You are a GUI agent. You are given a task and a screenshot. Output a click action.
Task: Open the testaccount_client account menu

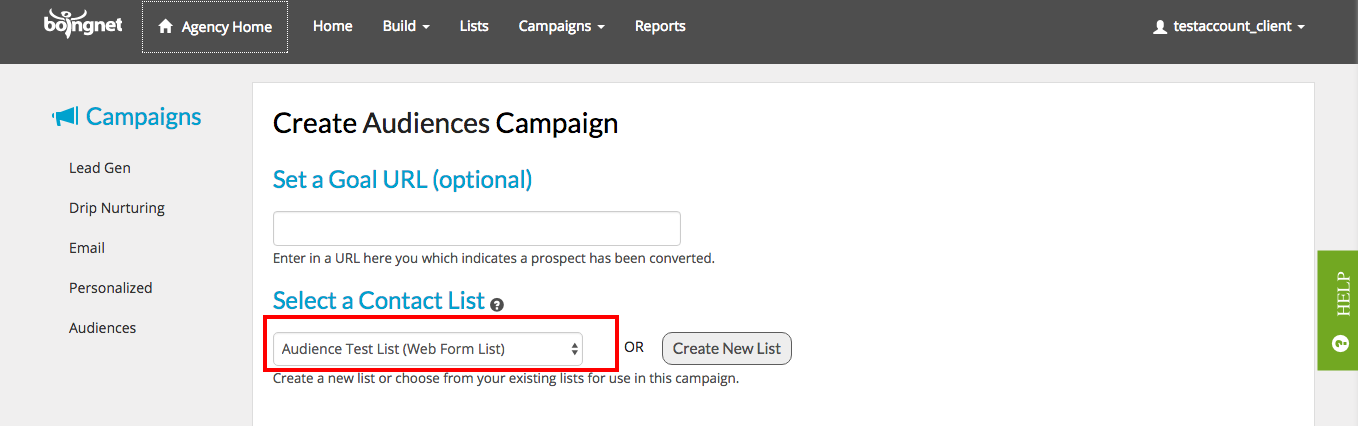1229,27
